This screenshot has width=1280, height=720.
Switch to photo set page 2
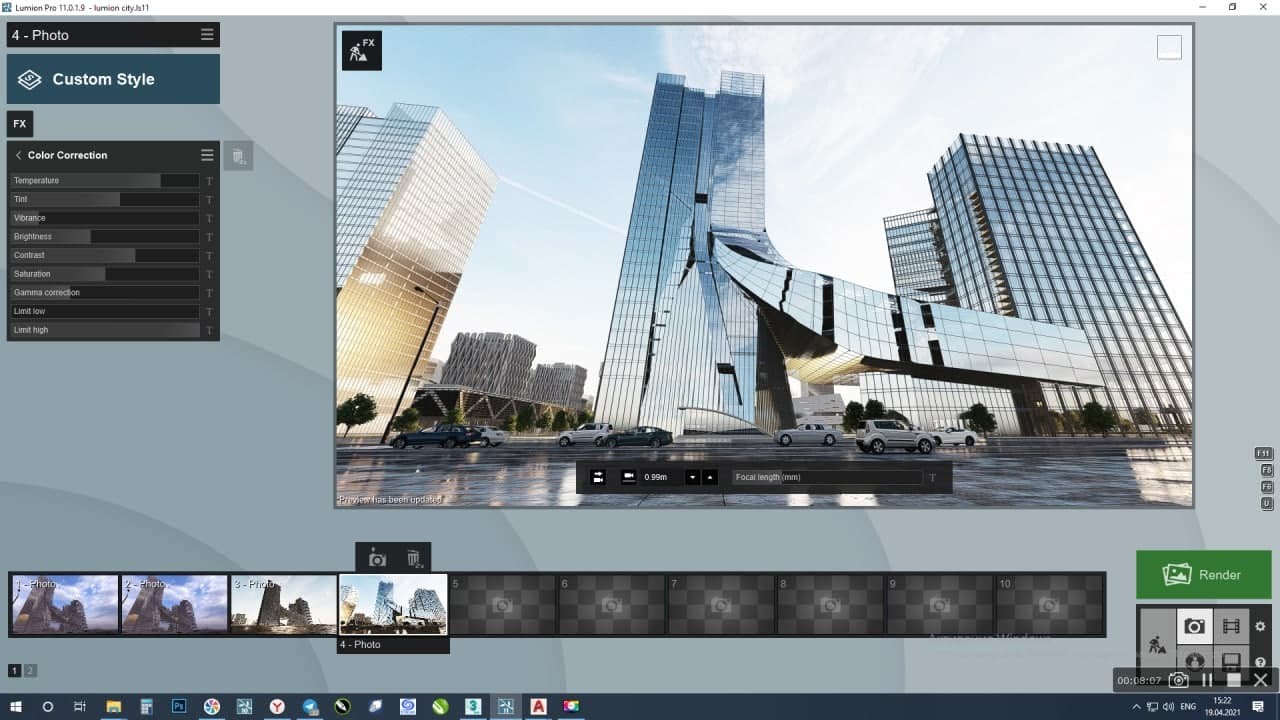coord(30,671)
